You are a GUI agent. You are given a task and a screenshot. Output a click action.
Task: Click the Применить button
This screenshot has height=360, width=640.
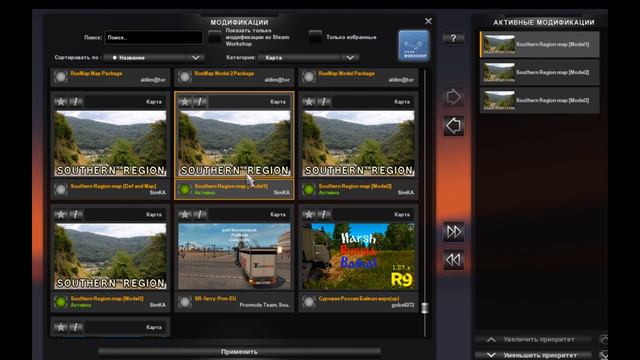point(239,352)
